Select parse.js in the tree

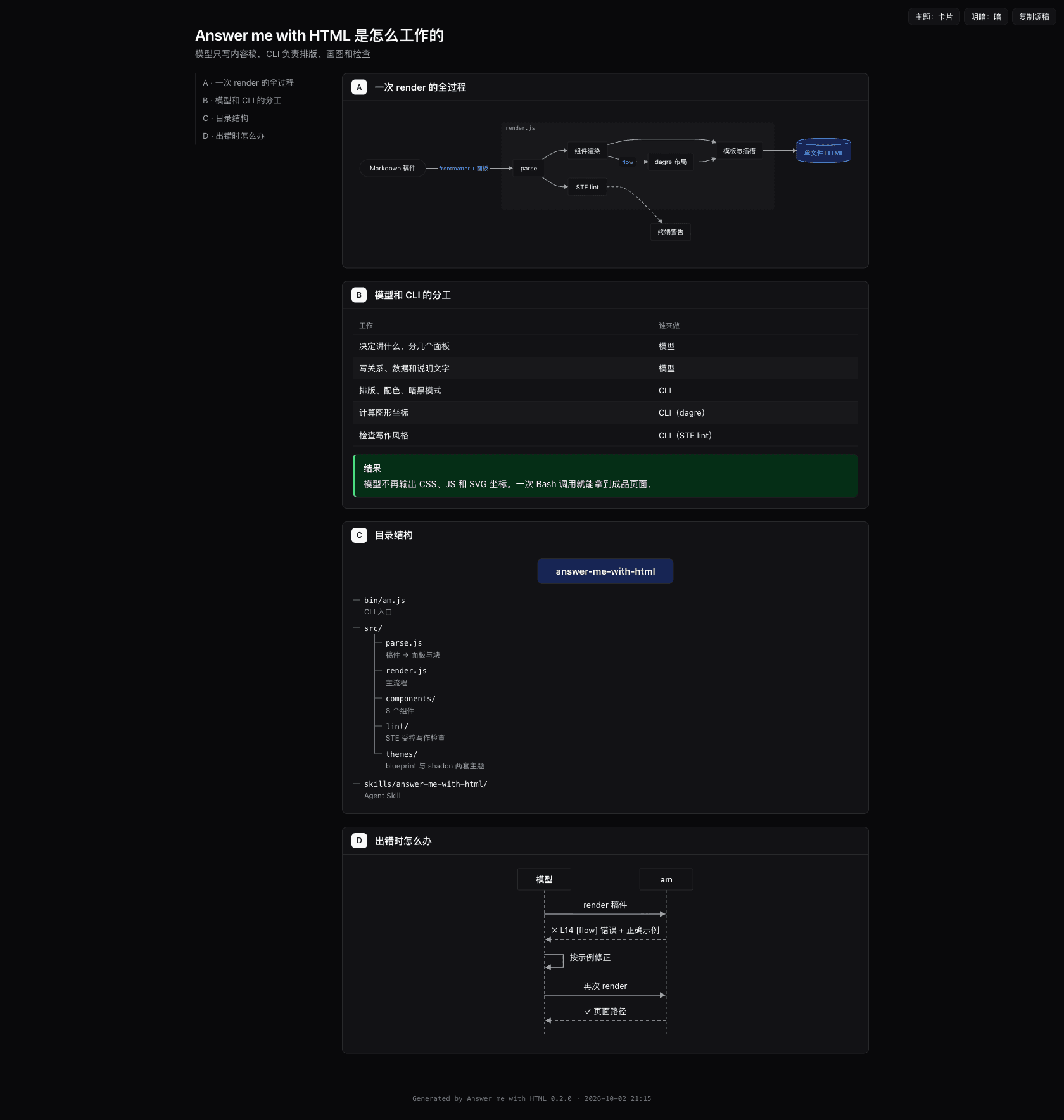(x=403, y=643)
